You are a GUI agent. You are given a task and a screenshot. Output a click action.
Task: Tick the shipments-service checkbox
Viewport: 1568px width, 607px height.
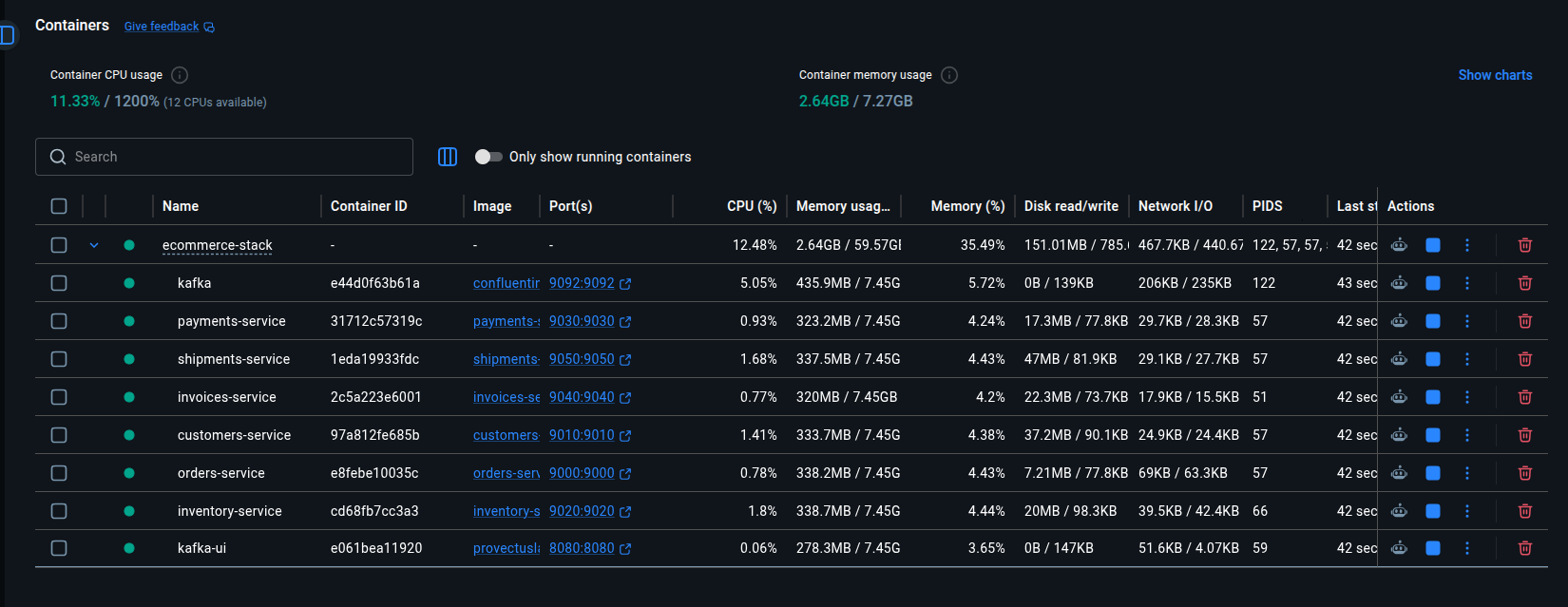pos(59,359)
